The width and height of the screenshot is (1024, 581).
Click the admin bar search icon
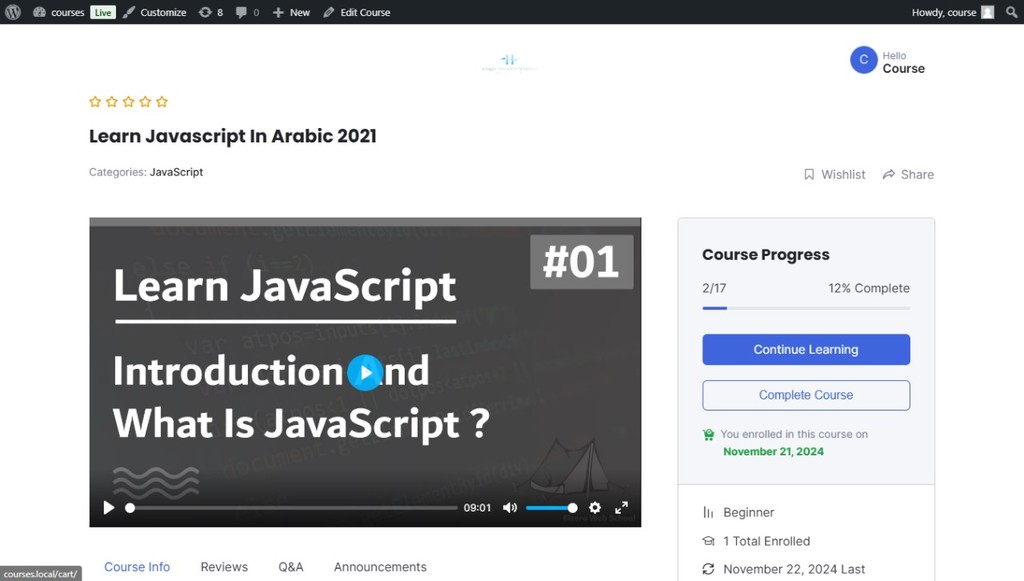tap(1011, 12)
